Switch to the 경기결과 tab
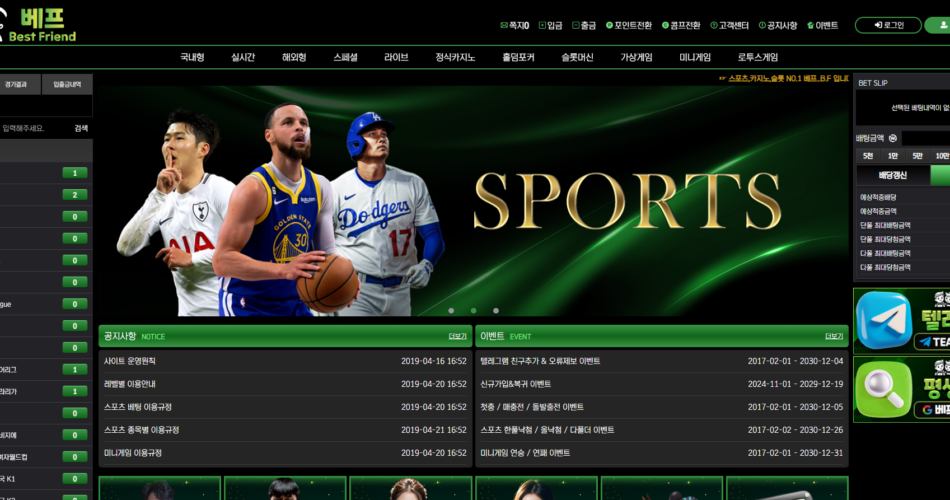 coord(20,84)
